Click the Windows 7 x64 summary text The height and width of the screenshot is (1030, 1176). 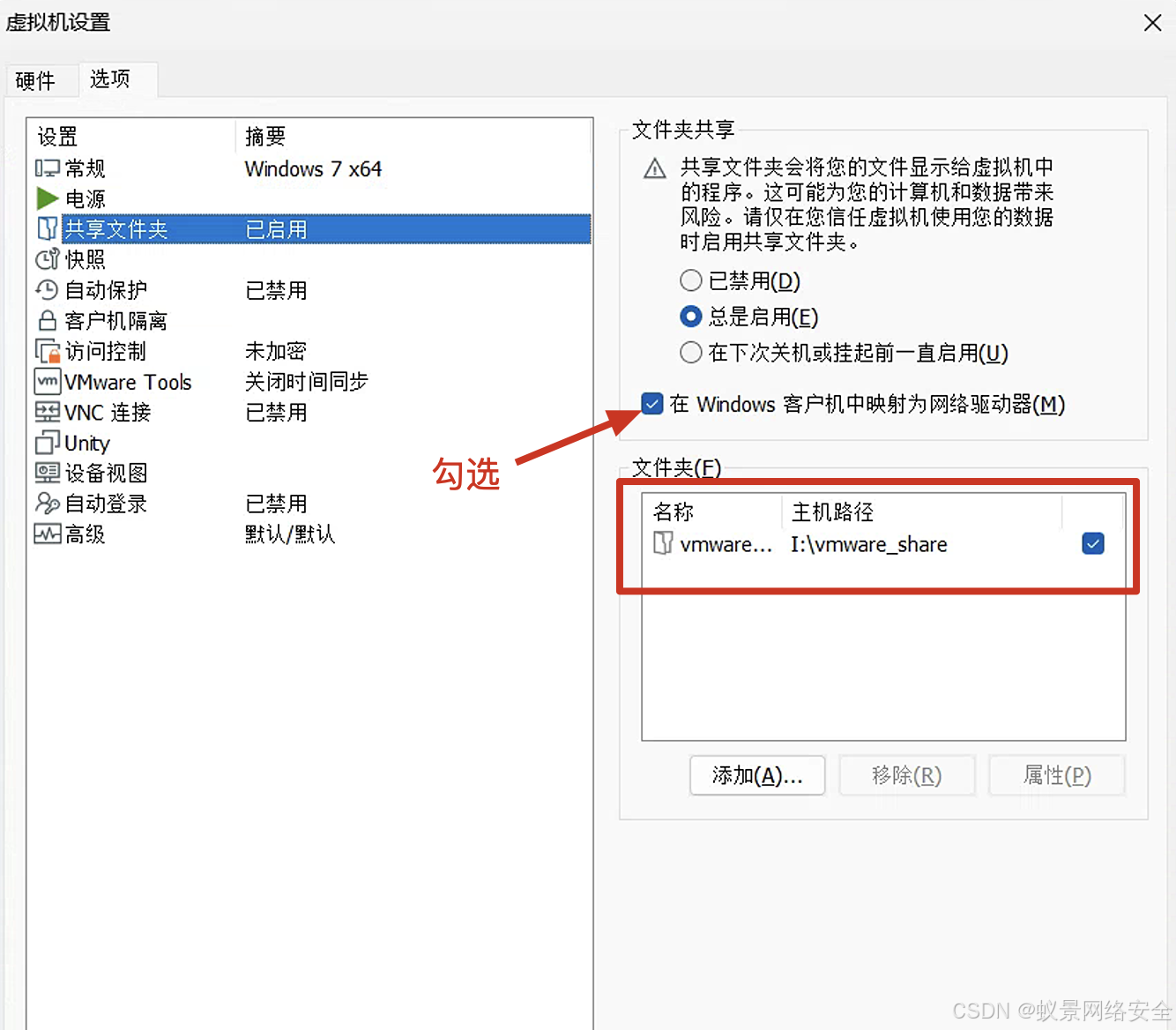313,168
